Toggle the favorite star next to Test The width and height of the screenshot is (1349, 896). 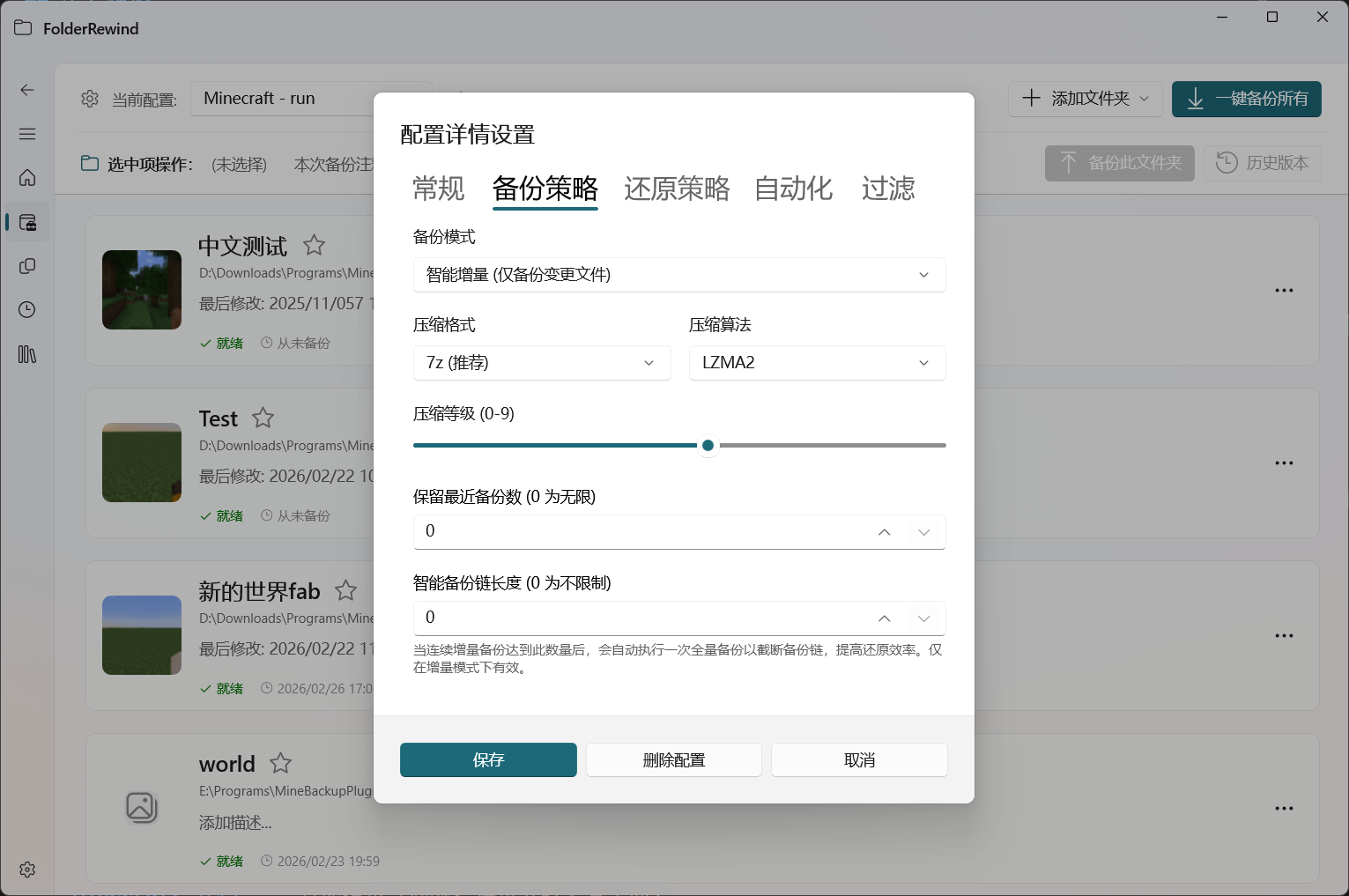click(262, 418)
